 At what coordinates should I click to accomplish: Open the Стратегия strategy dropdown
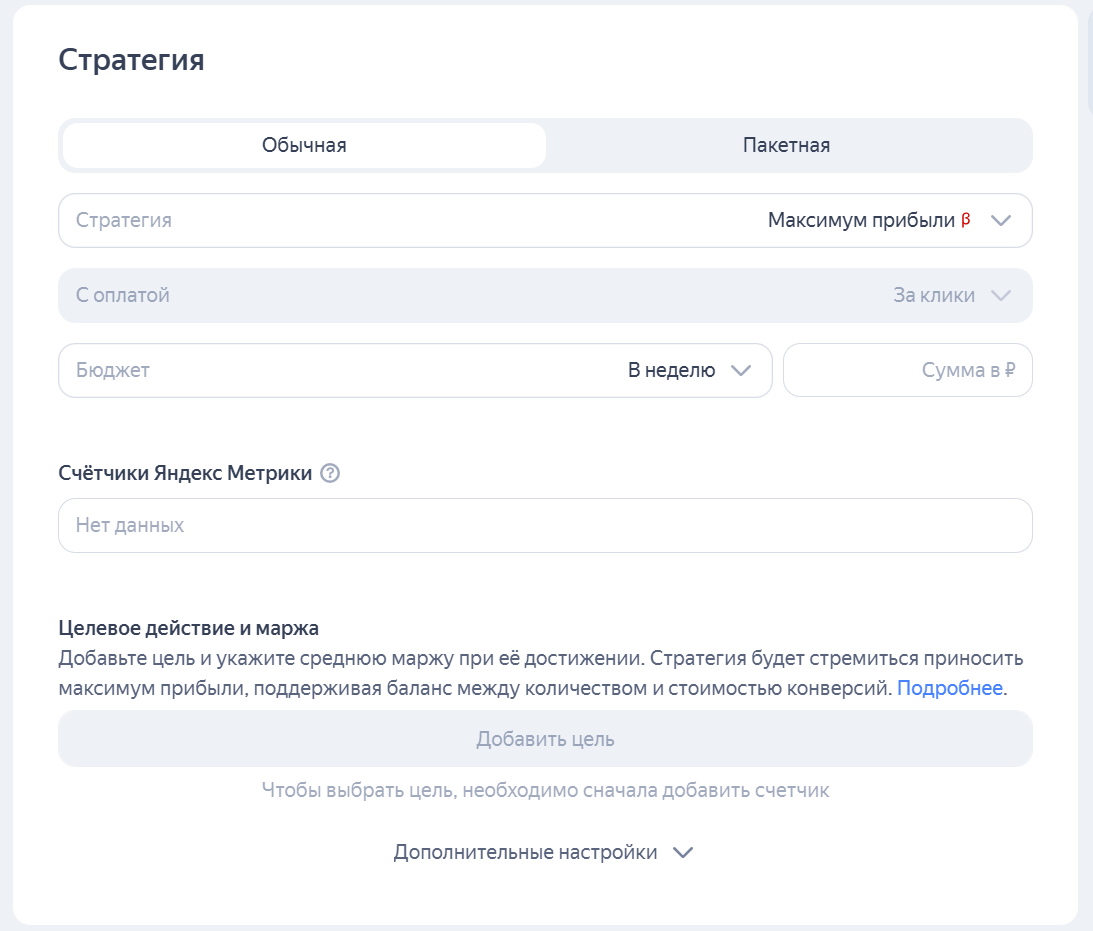[545, 220]
